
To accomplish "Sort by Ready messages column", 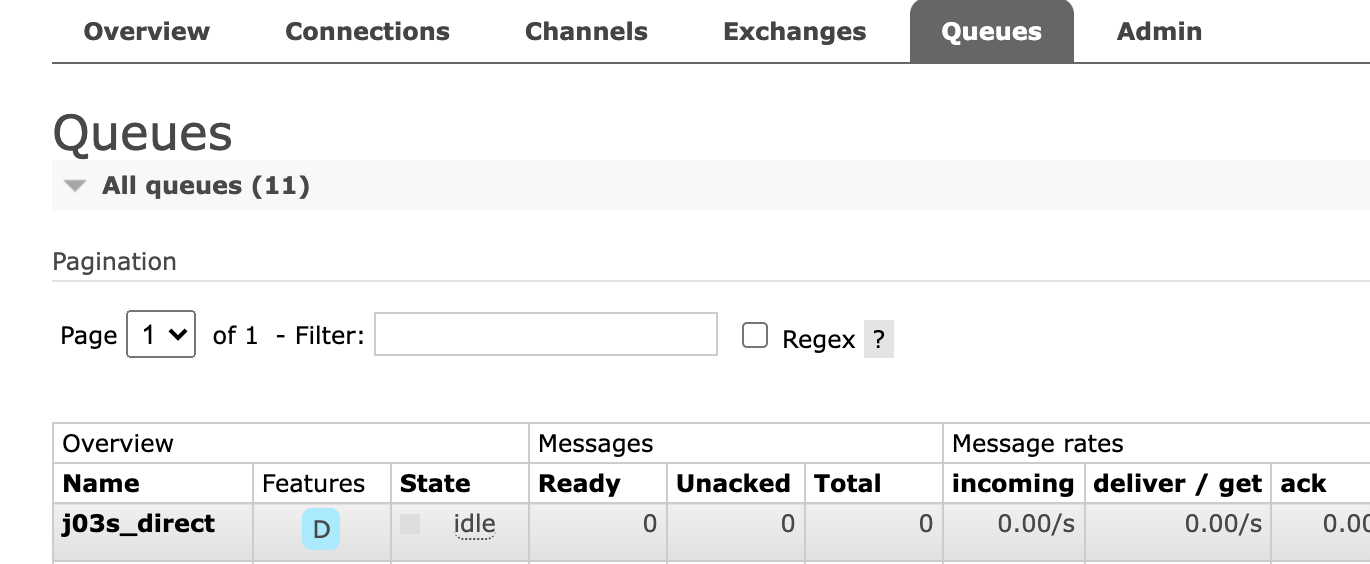I will (579, 484).
